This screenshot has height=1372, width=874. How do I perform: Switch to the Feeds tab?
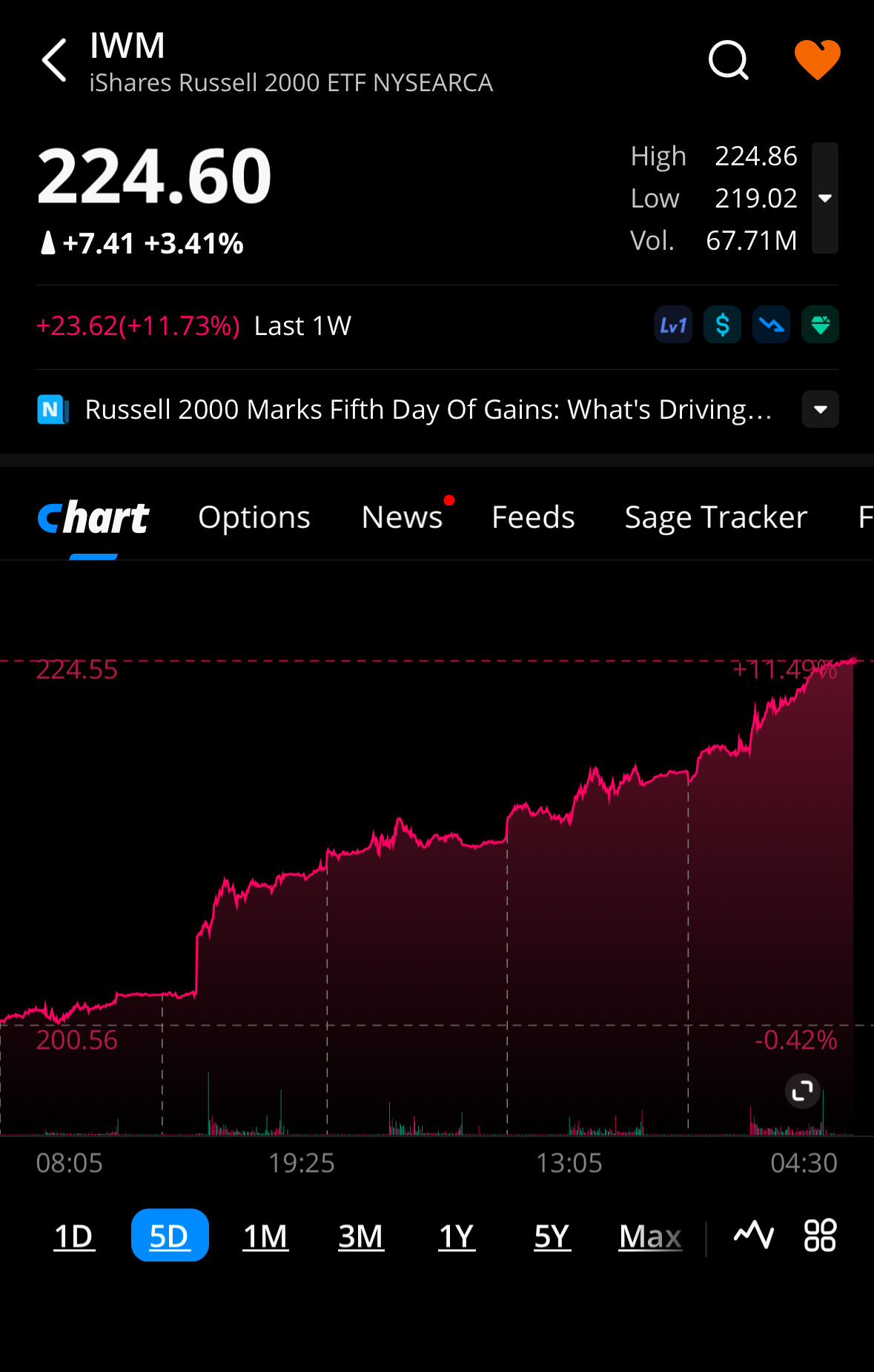click(x=533, y=517)
